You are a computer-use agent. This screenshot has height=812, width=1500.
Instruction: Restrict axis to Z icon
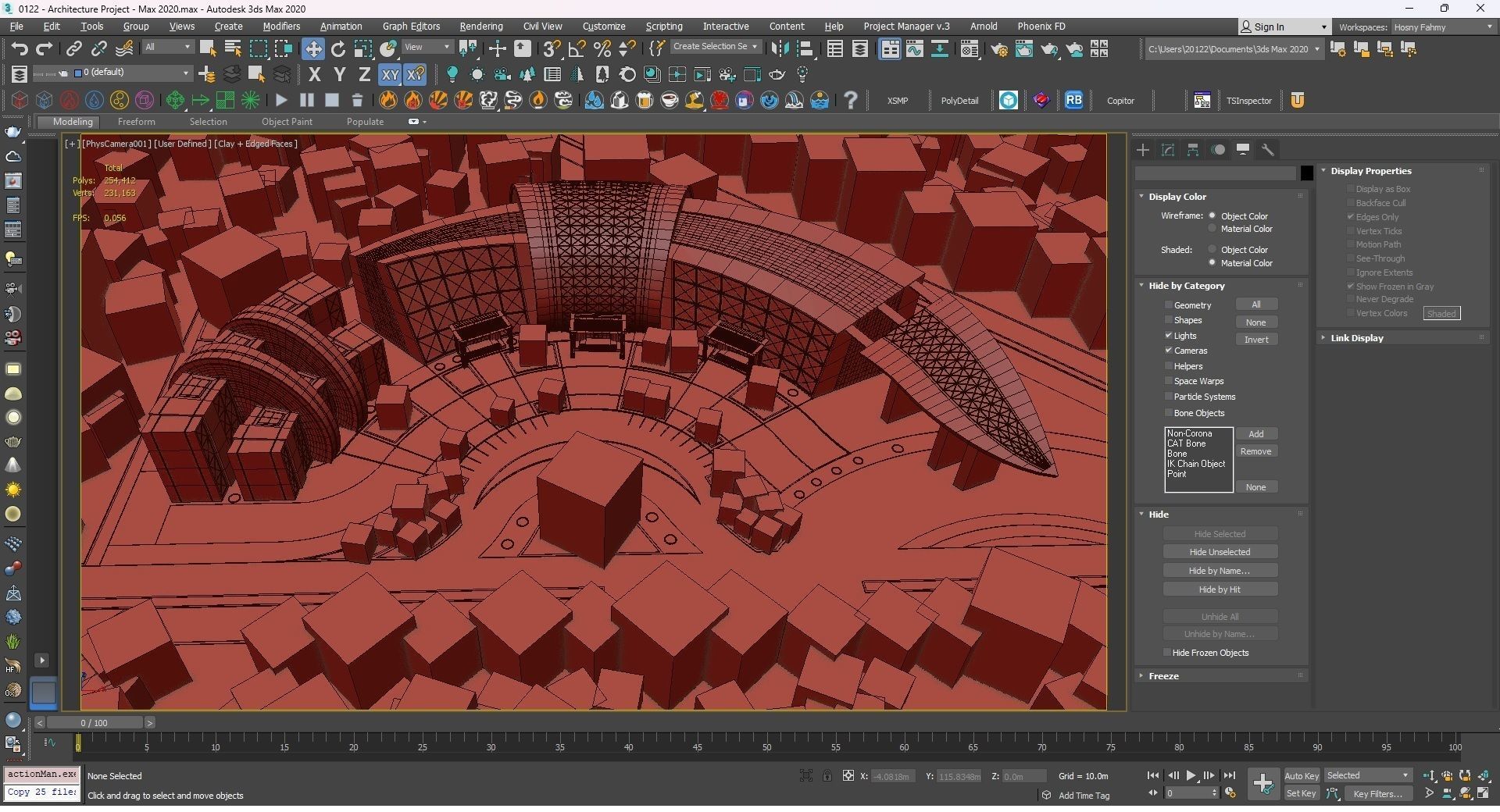364,75
